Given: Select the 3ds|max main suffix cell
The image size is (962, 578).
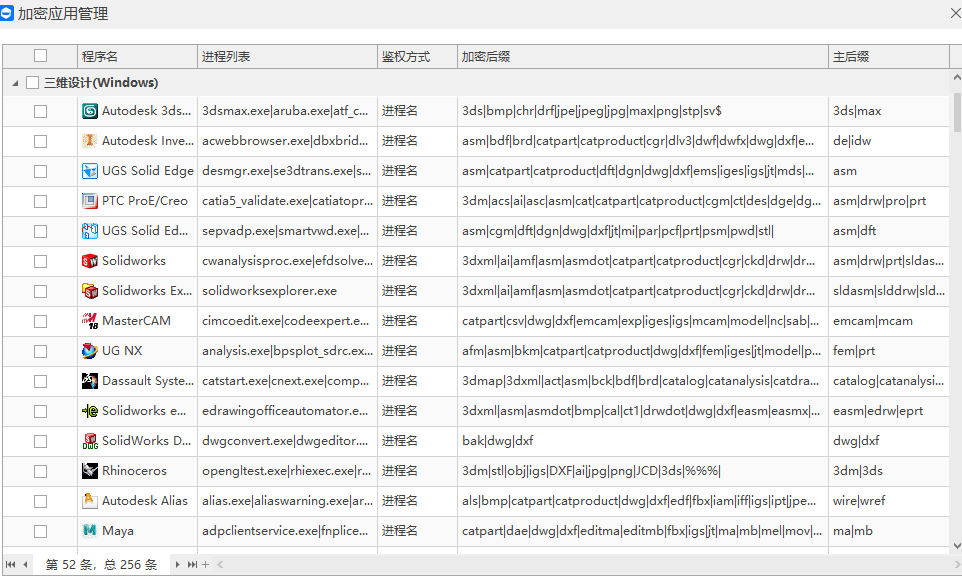Looking at the screenshot, I should tap(889, 111).
